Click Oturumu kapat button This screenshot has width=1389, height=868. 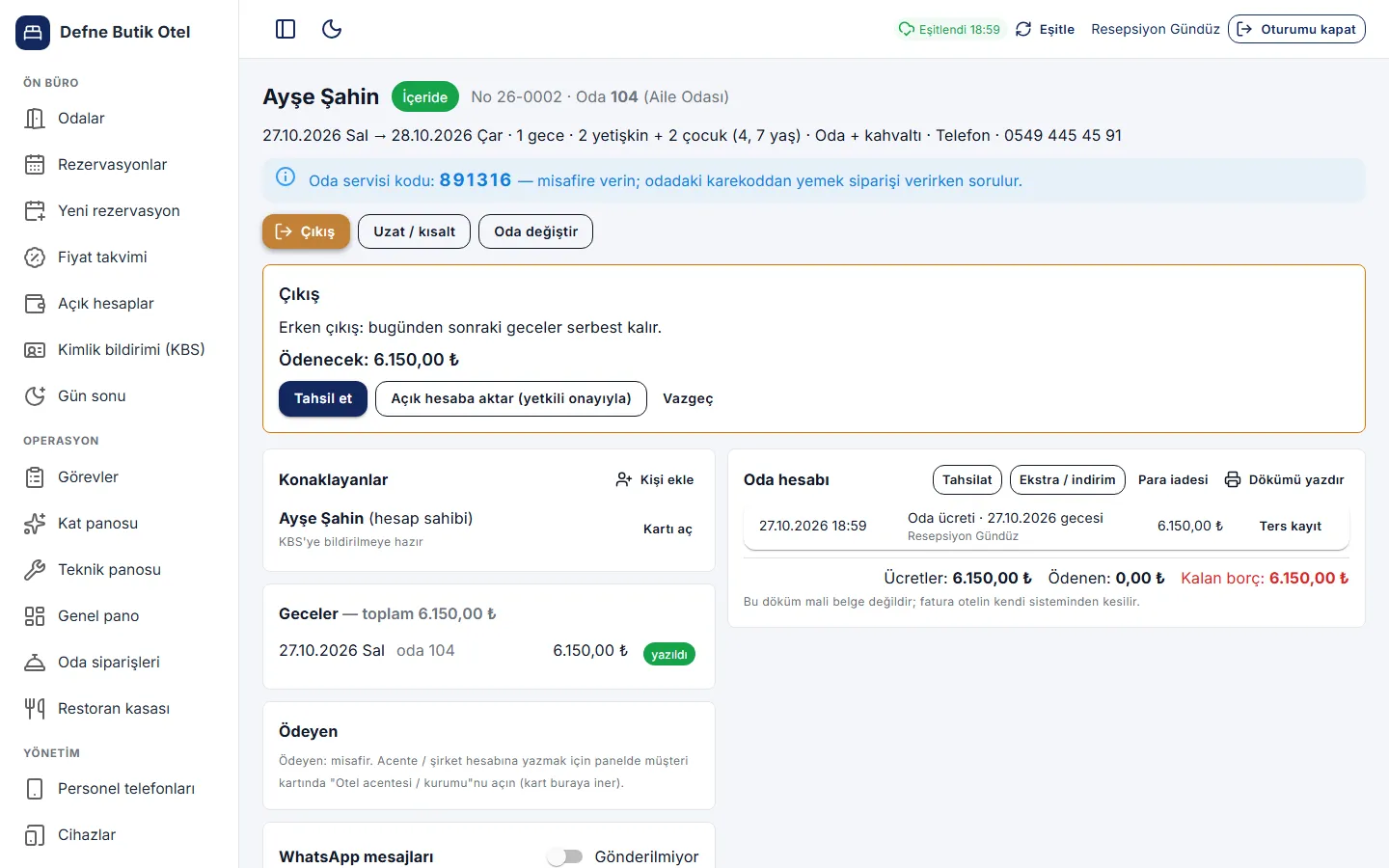[x=1296, y=29]
